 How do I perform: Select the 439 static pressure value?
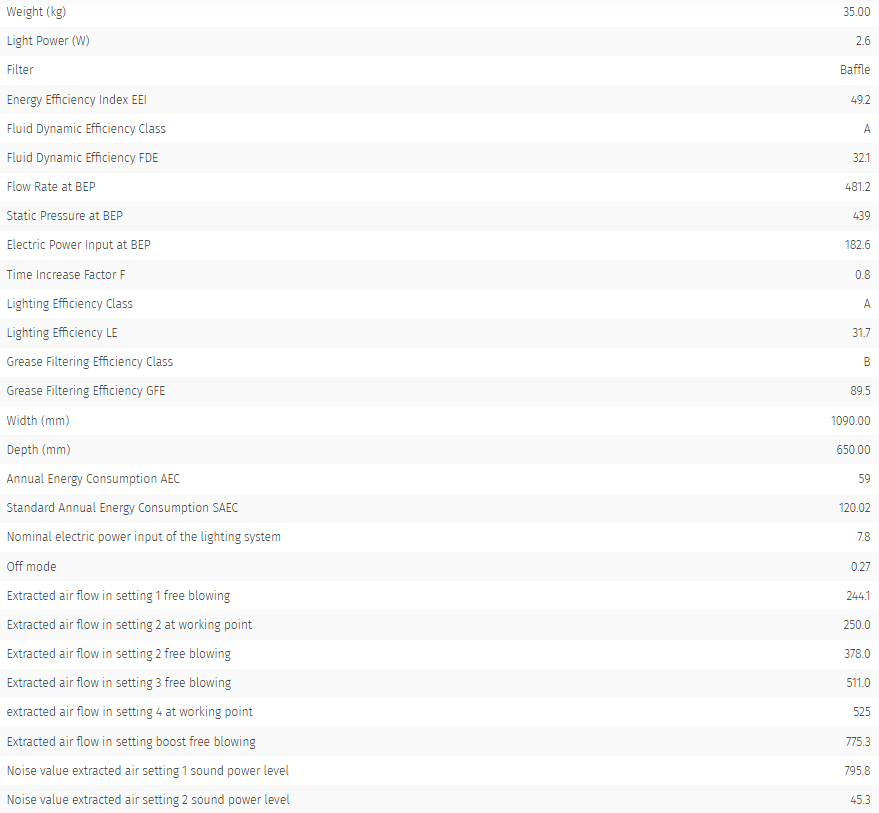pos(861,216)
